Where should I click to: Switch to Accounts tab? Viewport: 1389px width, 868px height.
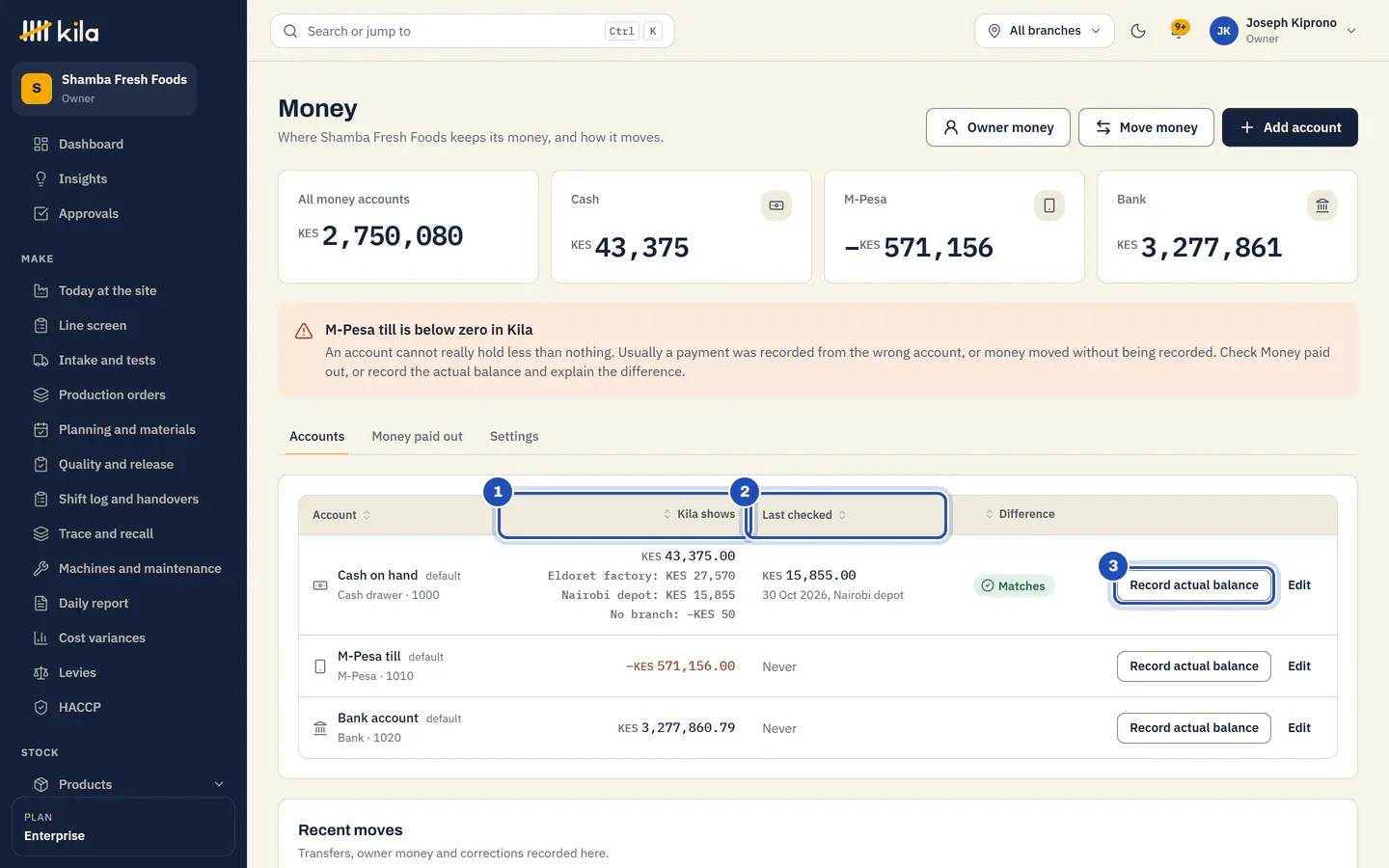(316, 436)
